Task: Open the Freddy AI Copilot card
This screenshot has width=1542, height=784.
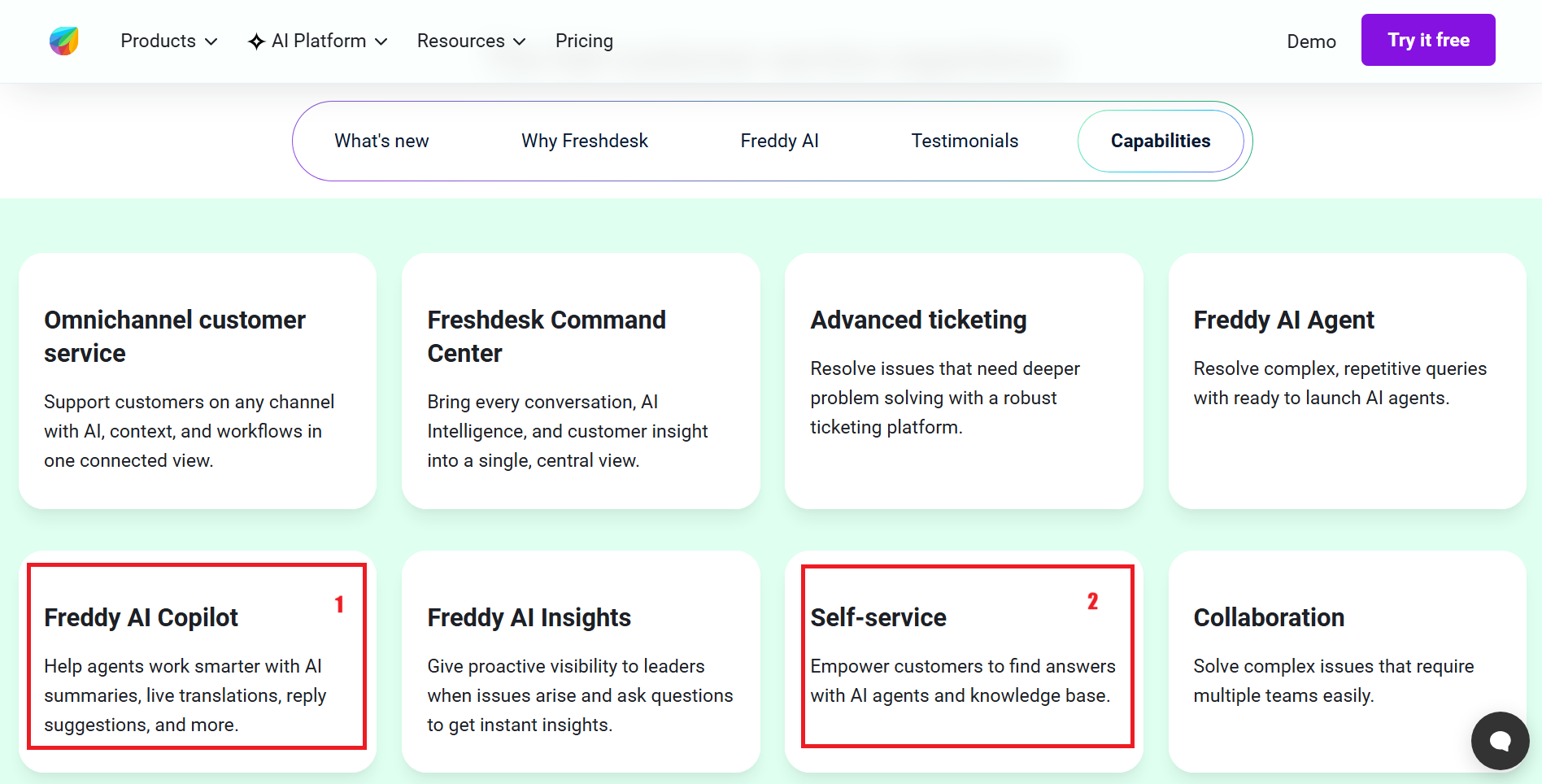Action: point(198,661)
